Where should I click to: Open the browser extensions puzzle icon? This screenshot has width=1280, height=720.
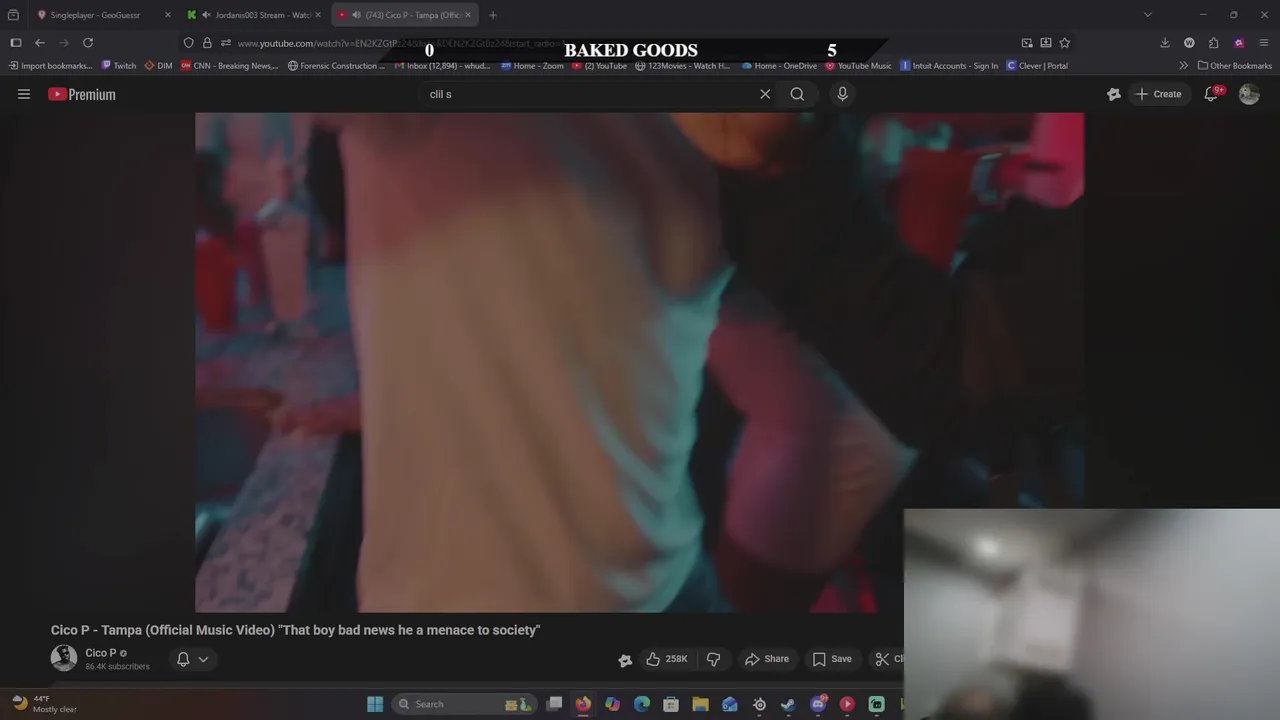pos(1213,43)
